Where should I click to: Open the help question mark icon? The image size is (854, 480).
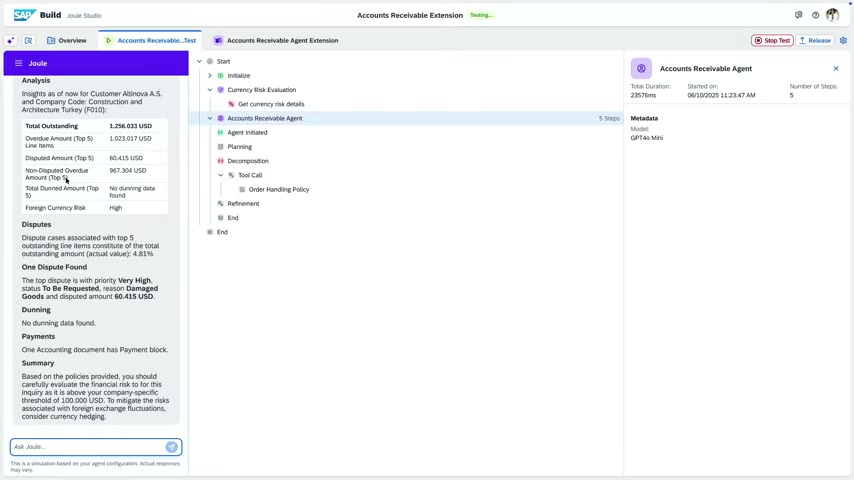click(815, 15)
